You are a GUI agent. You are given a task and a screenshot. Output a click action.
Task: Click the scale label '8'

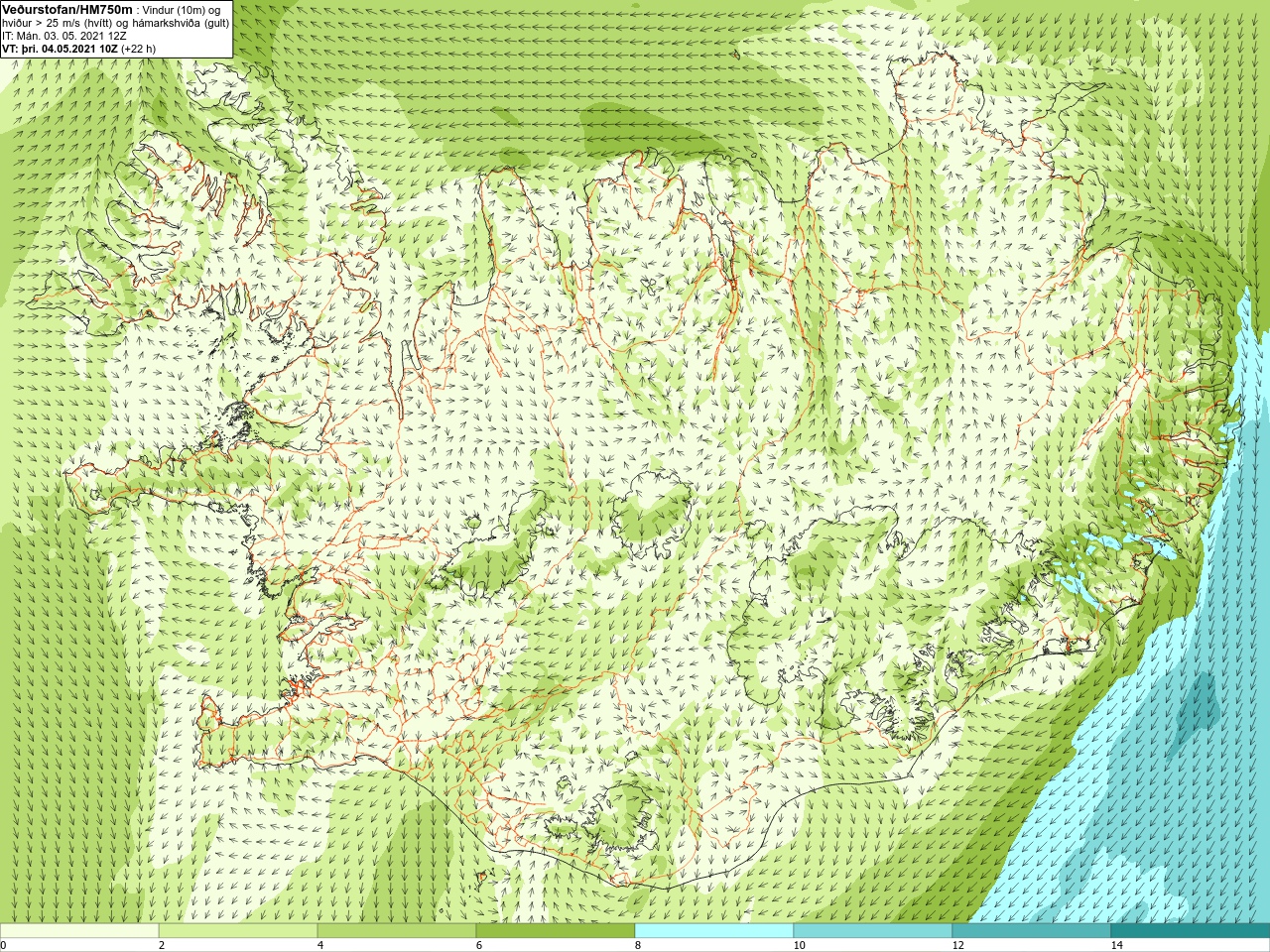pyautogui.click(x=638, y=945)
